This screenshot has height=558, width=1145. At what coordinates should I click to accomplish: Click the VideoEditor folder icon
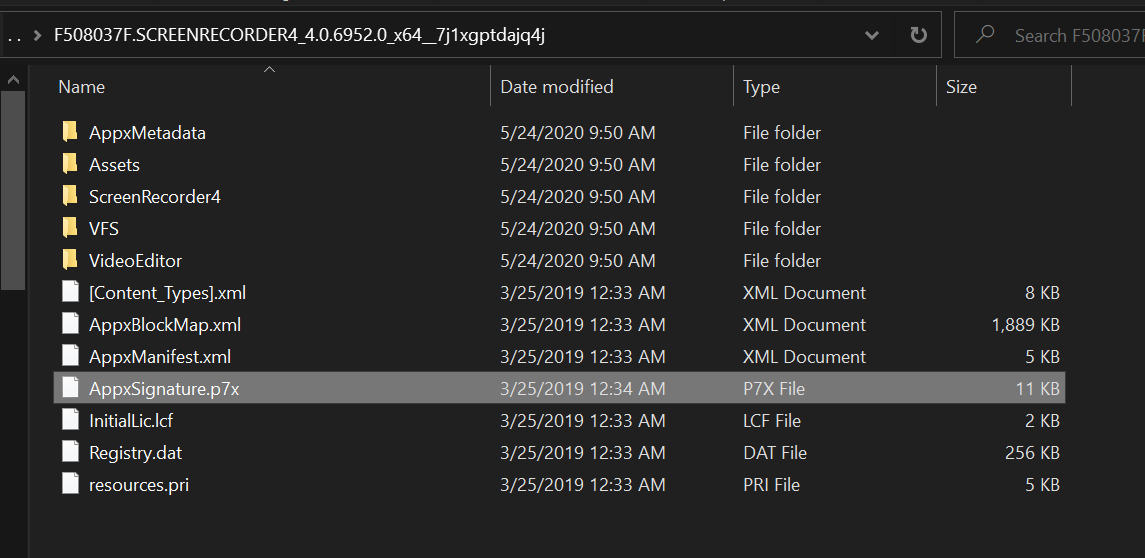click(x=70, y=260)
